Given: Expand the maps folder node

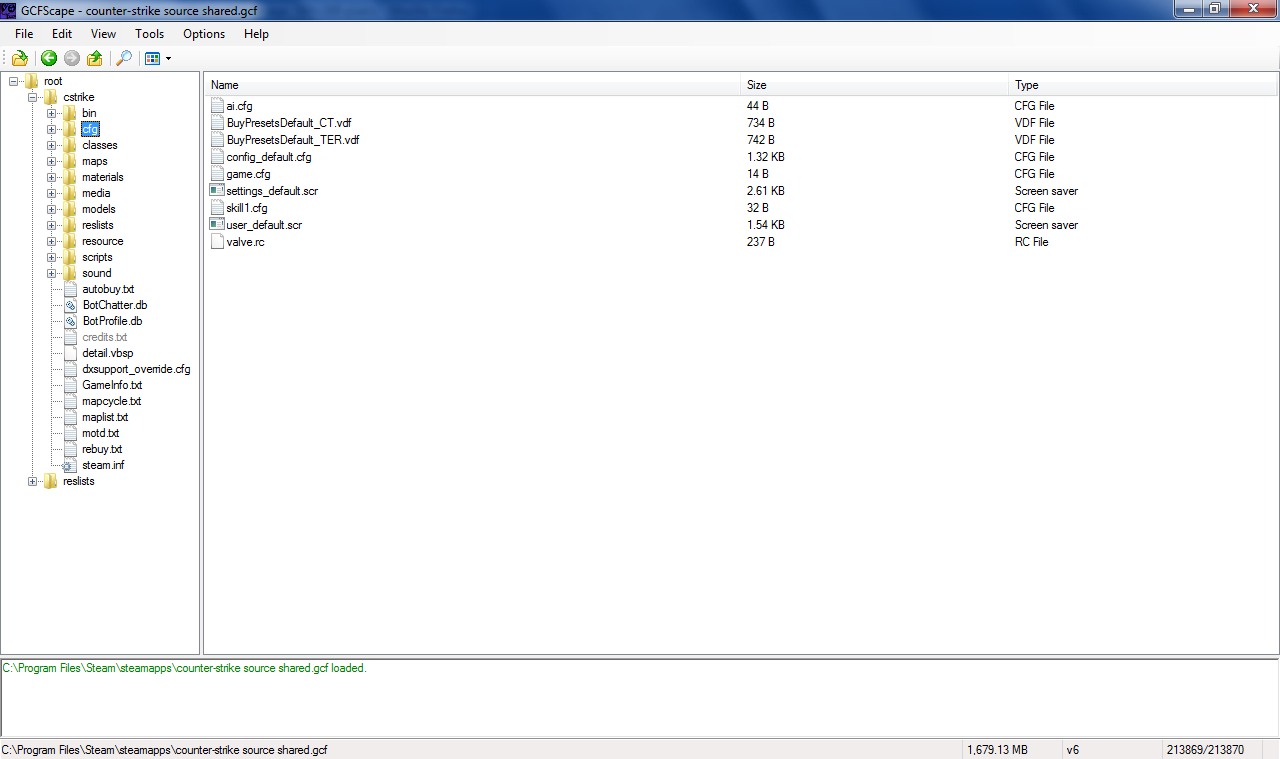Looking at the screenshot, I should click(51, 161).
